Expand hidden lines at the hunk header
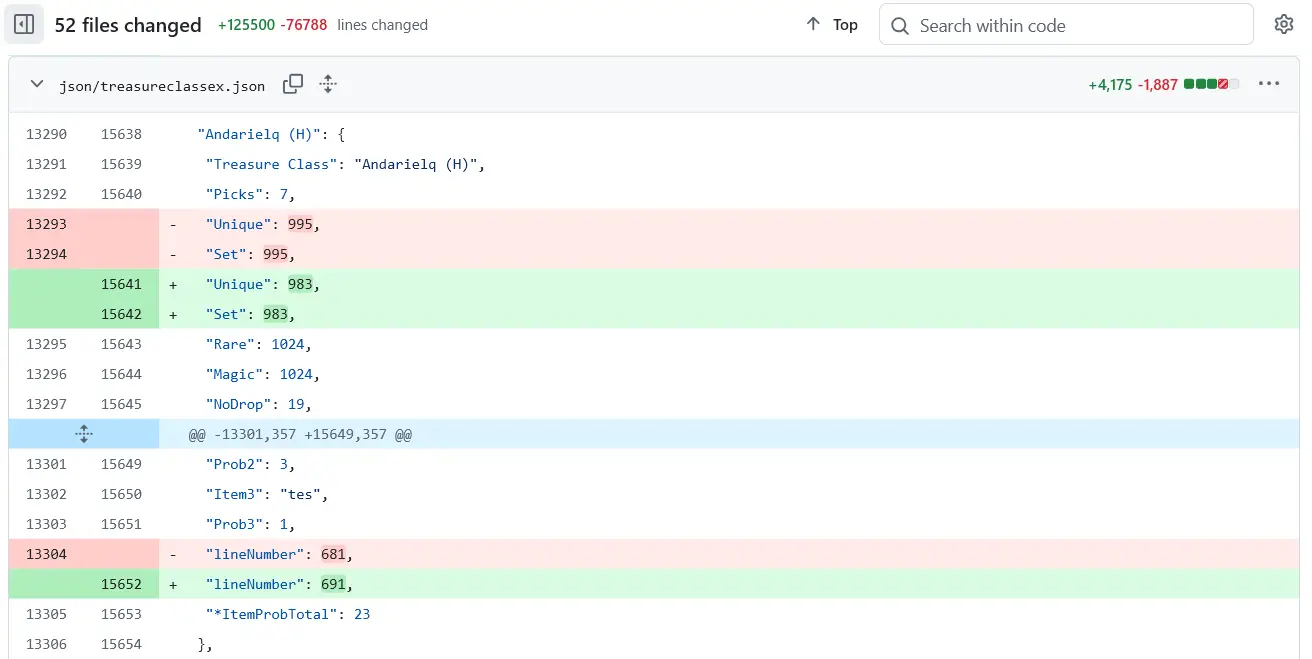1312x659 pixels. click(x=84, y=434)
